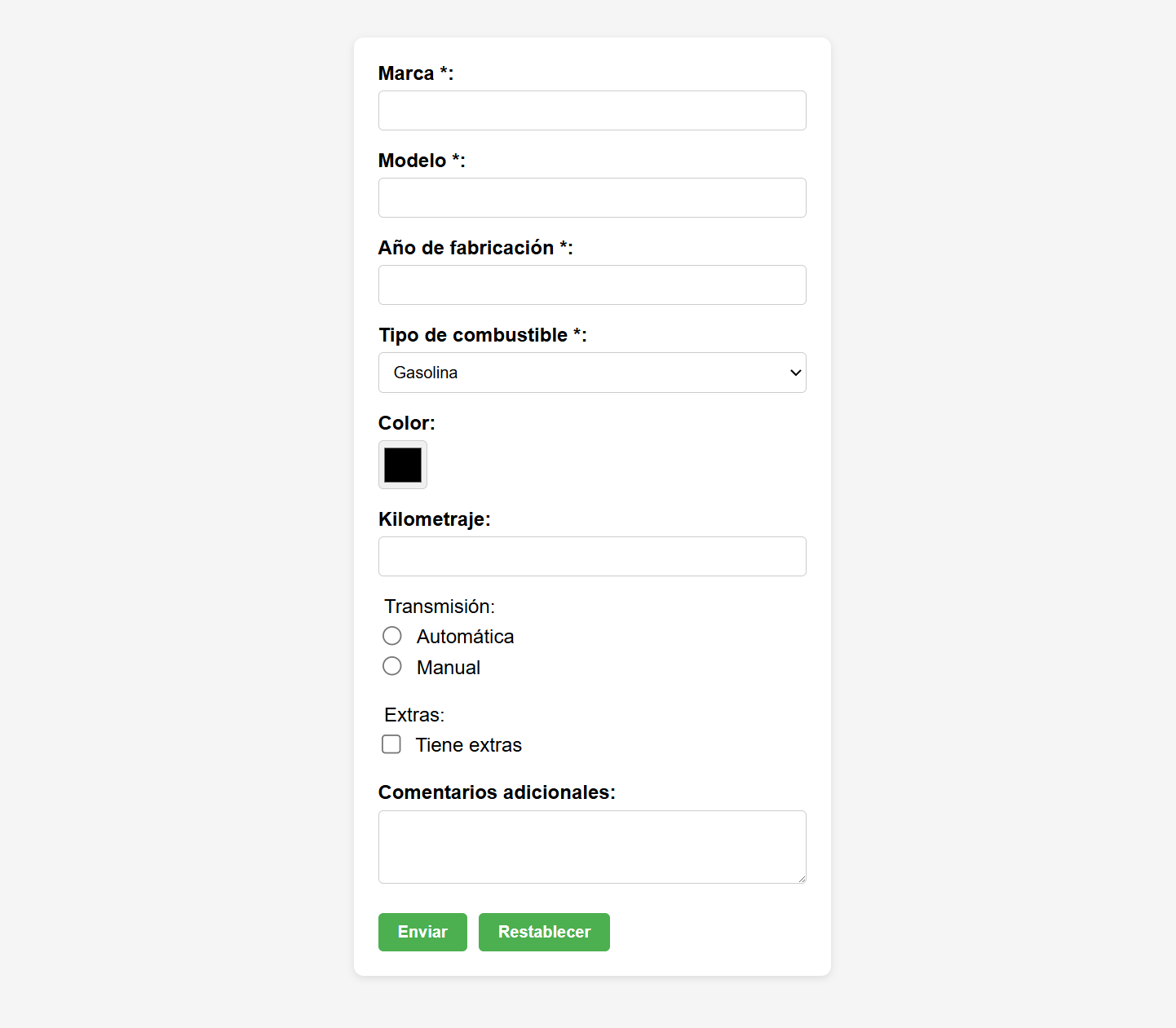Click the black color preview square
The width and height of the screenshot is (1176, 1028).
click(402, 465)
